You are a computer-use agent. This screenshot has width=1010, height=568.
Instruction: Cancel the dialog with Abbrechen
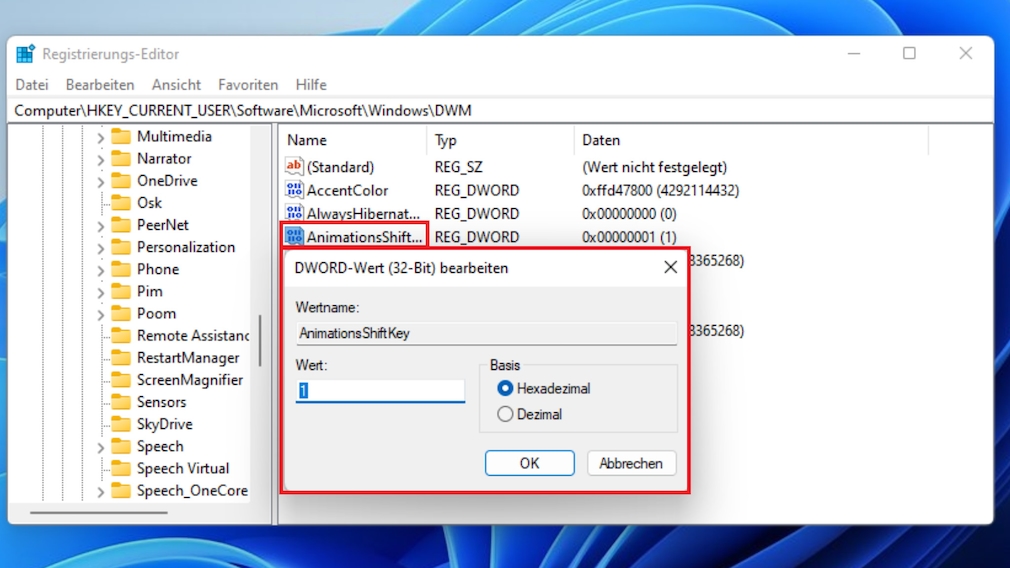(x=631, y=463)
